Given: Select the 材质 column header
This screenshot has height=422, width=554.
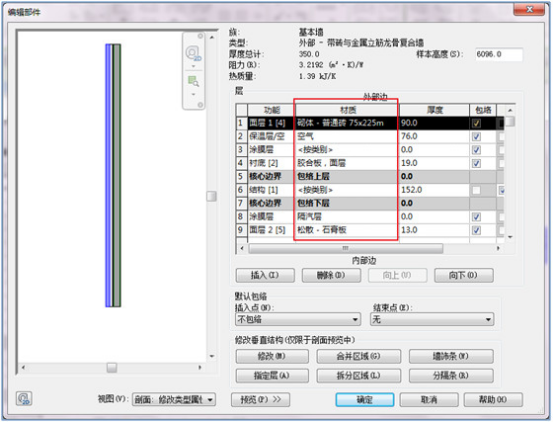Looking at the screenshot, I should [x=348, y=110].
